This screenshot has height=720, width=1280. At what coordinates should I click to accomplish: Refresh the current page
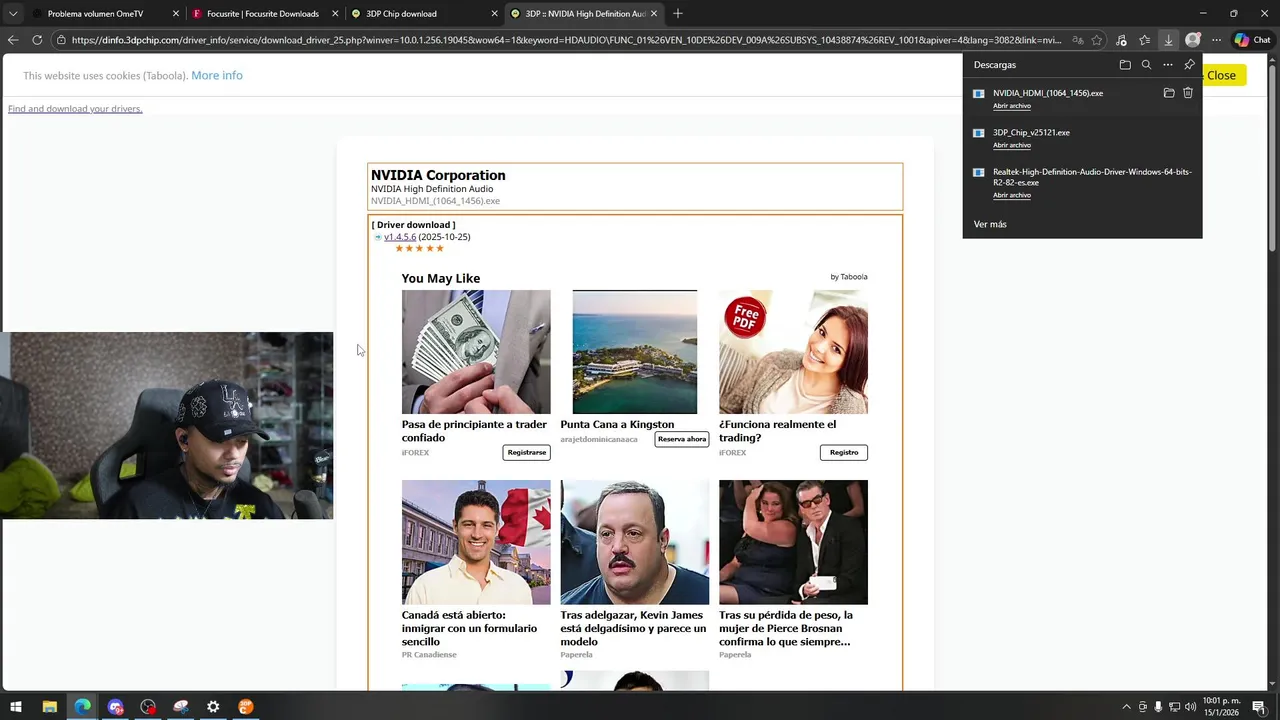point(37,40)
